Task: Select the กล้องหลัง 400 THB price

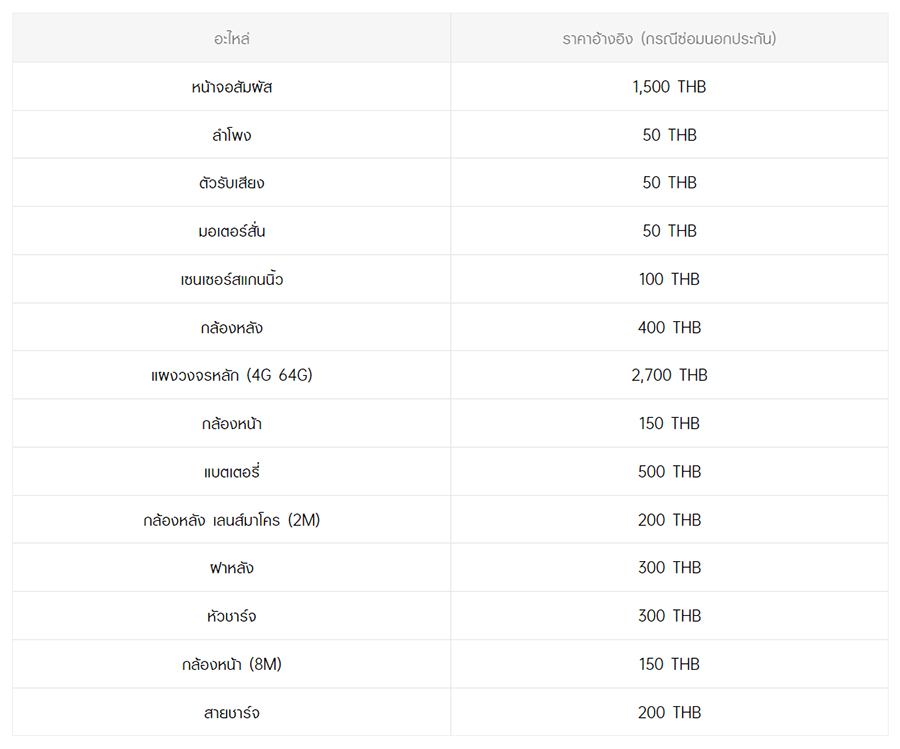Action: coord(669,327)
